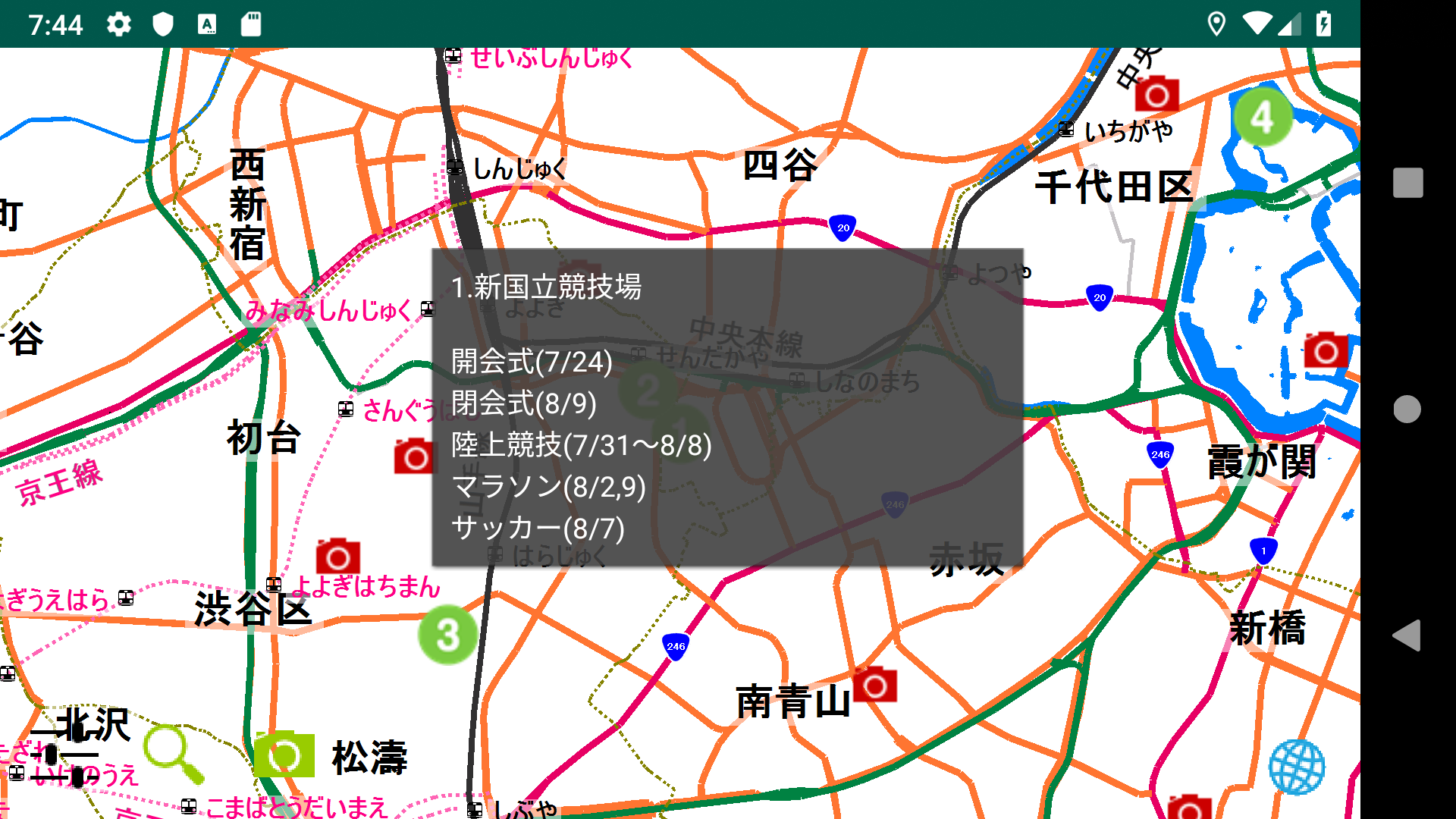Select green venue marker number 3

(x=447, y=635)
